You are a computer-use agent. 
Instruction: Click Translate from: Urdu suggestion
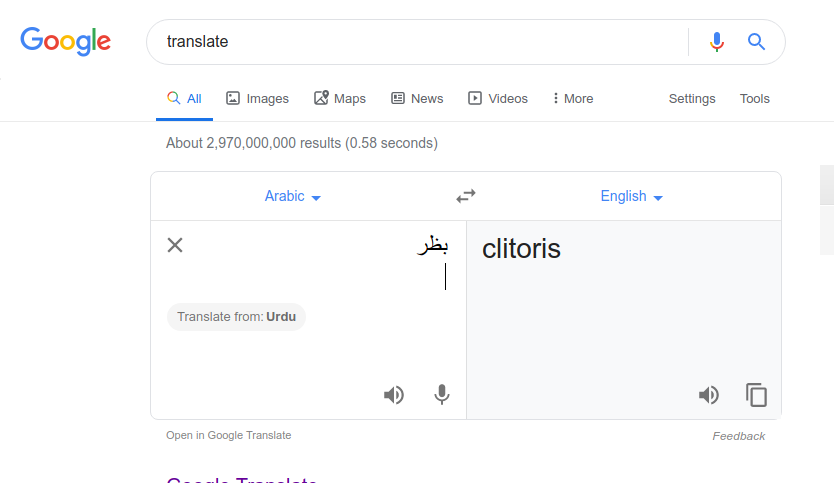237,317
